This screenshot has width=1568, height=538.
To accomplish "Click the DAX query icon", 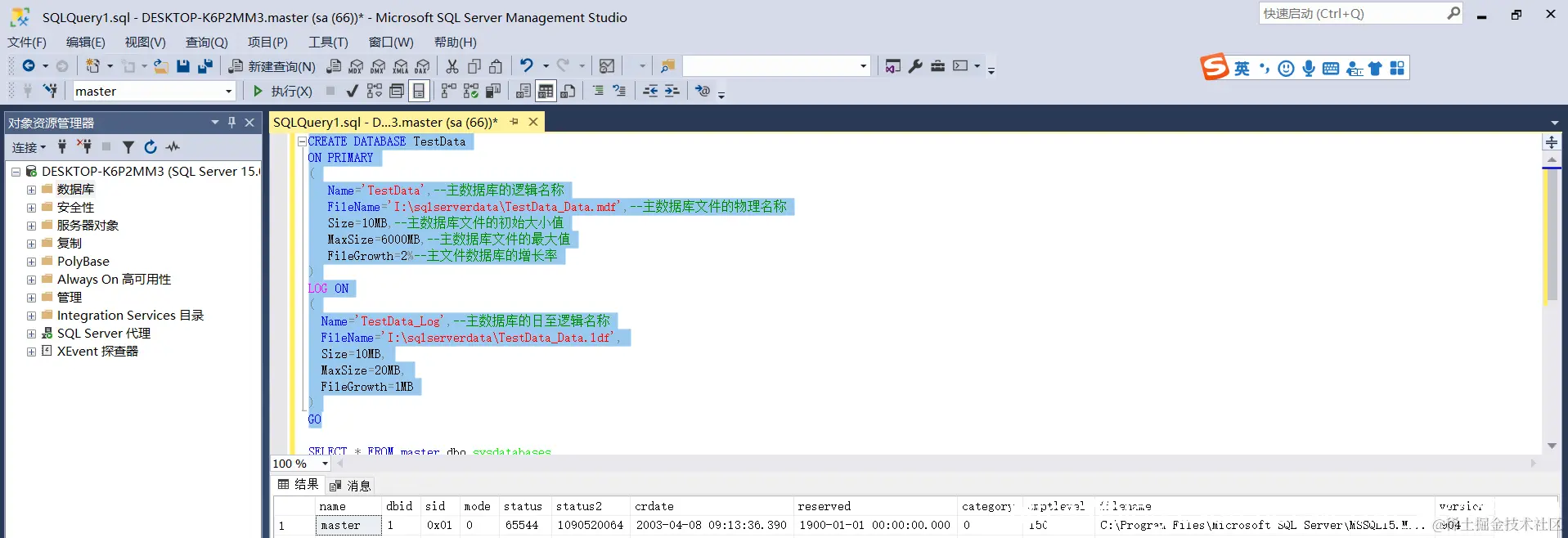I will tap(422, 66).
